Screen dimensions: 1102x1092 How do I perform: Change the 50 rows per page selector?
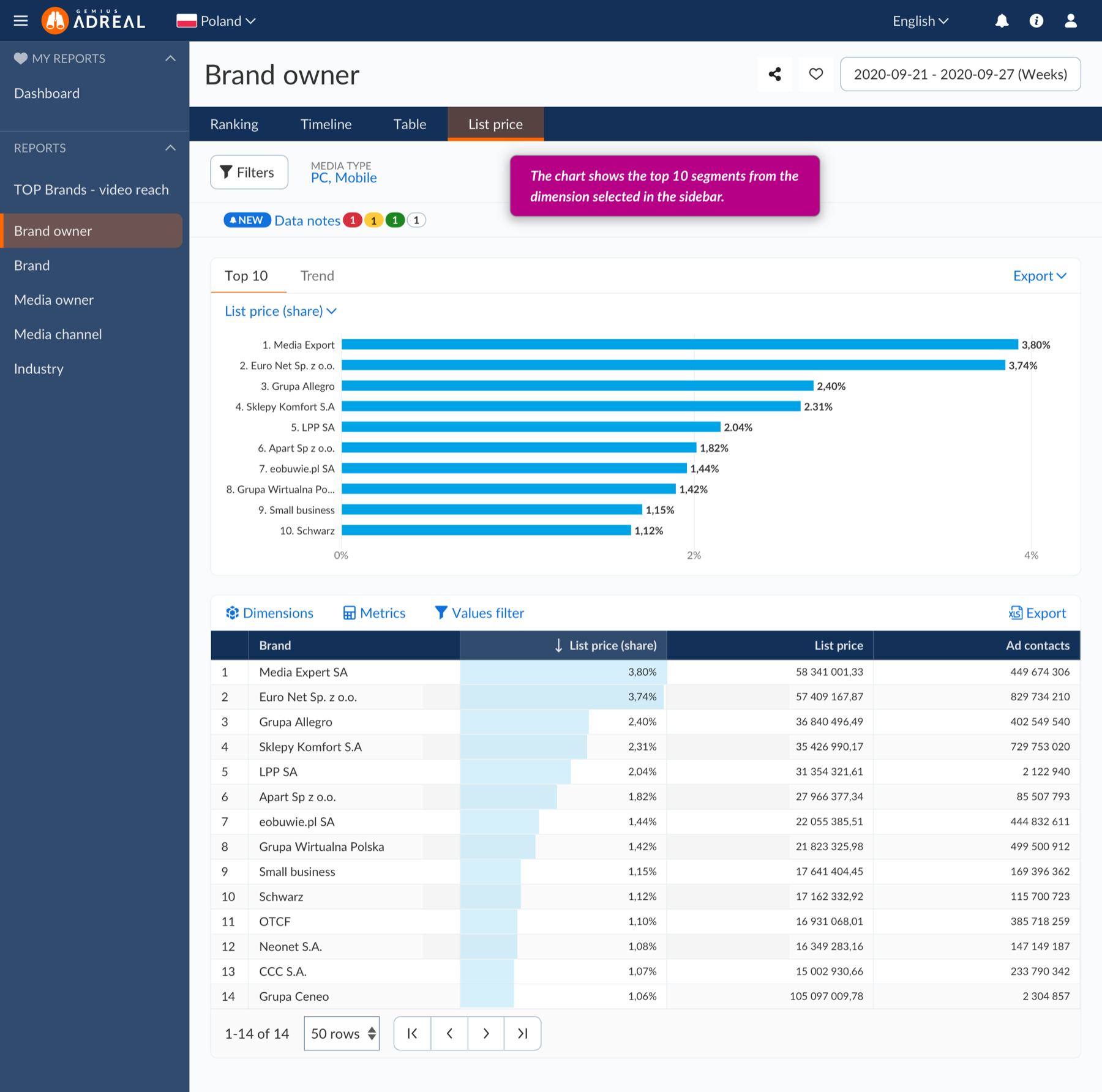coord(342,1033)
